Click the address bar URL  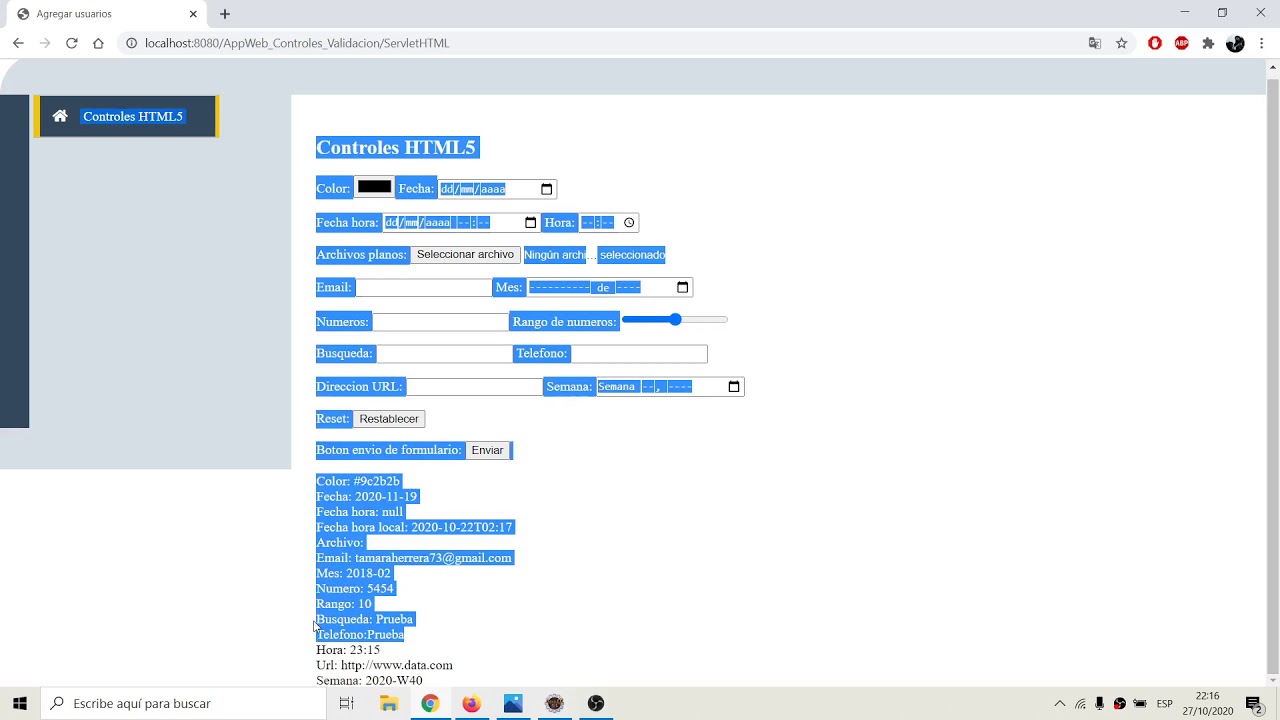click(x=297, y=43)
